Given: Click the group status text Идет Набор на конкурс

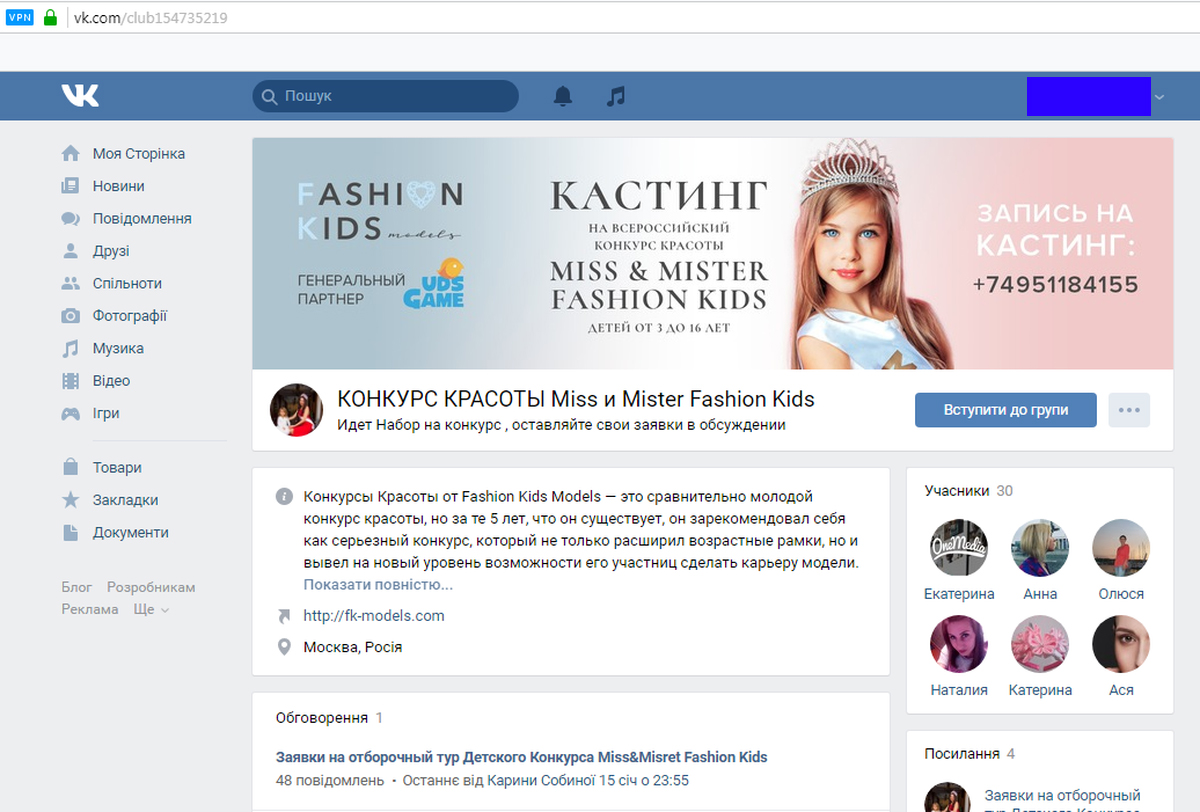Looking at the screenshot, I should tap(561, 425).
